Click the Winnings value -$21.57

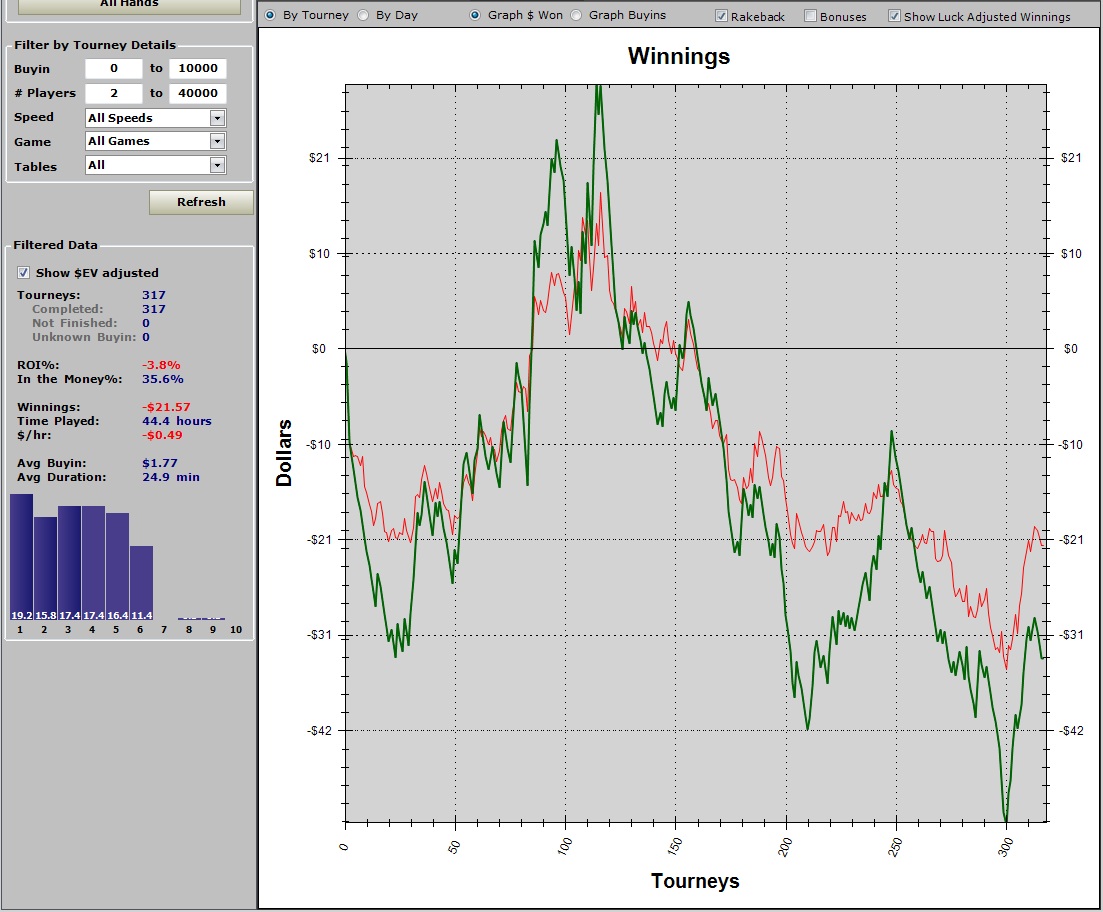pos(166,407)
